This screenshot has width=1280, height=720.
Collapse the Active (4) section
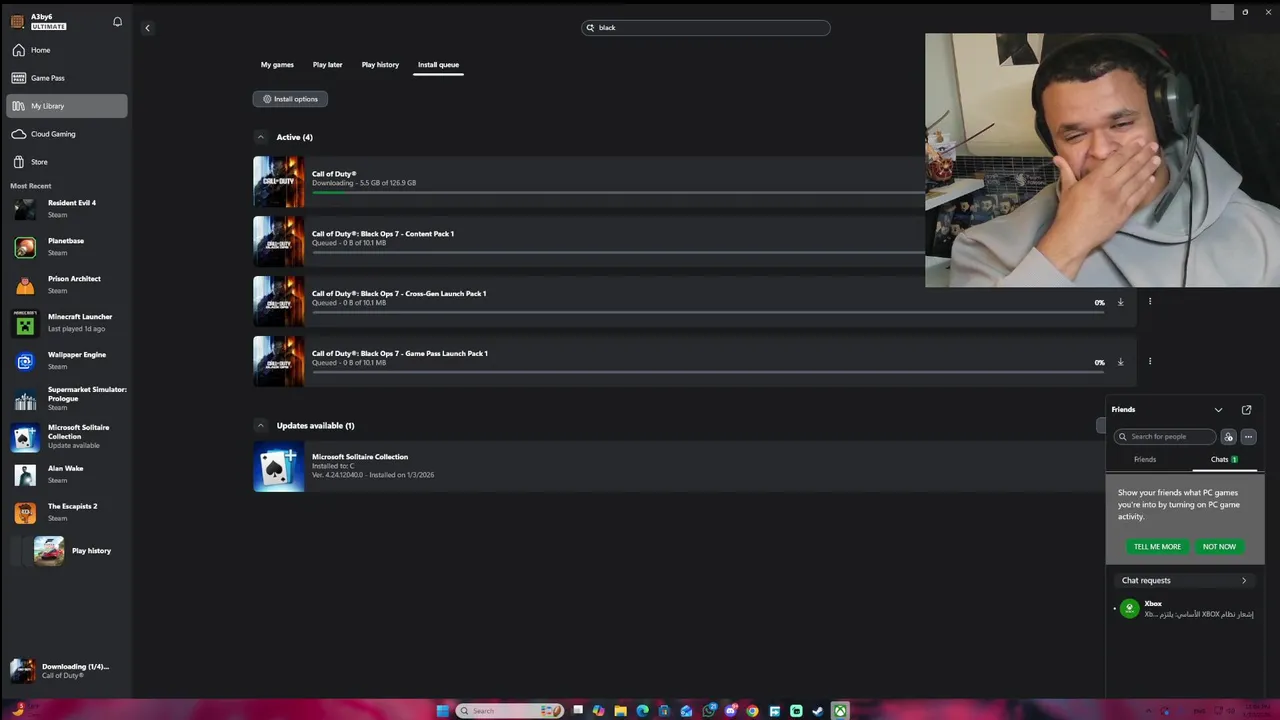[x=260, y=137]
